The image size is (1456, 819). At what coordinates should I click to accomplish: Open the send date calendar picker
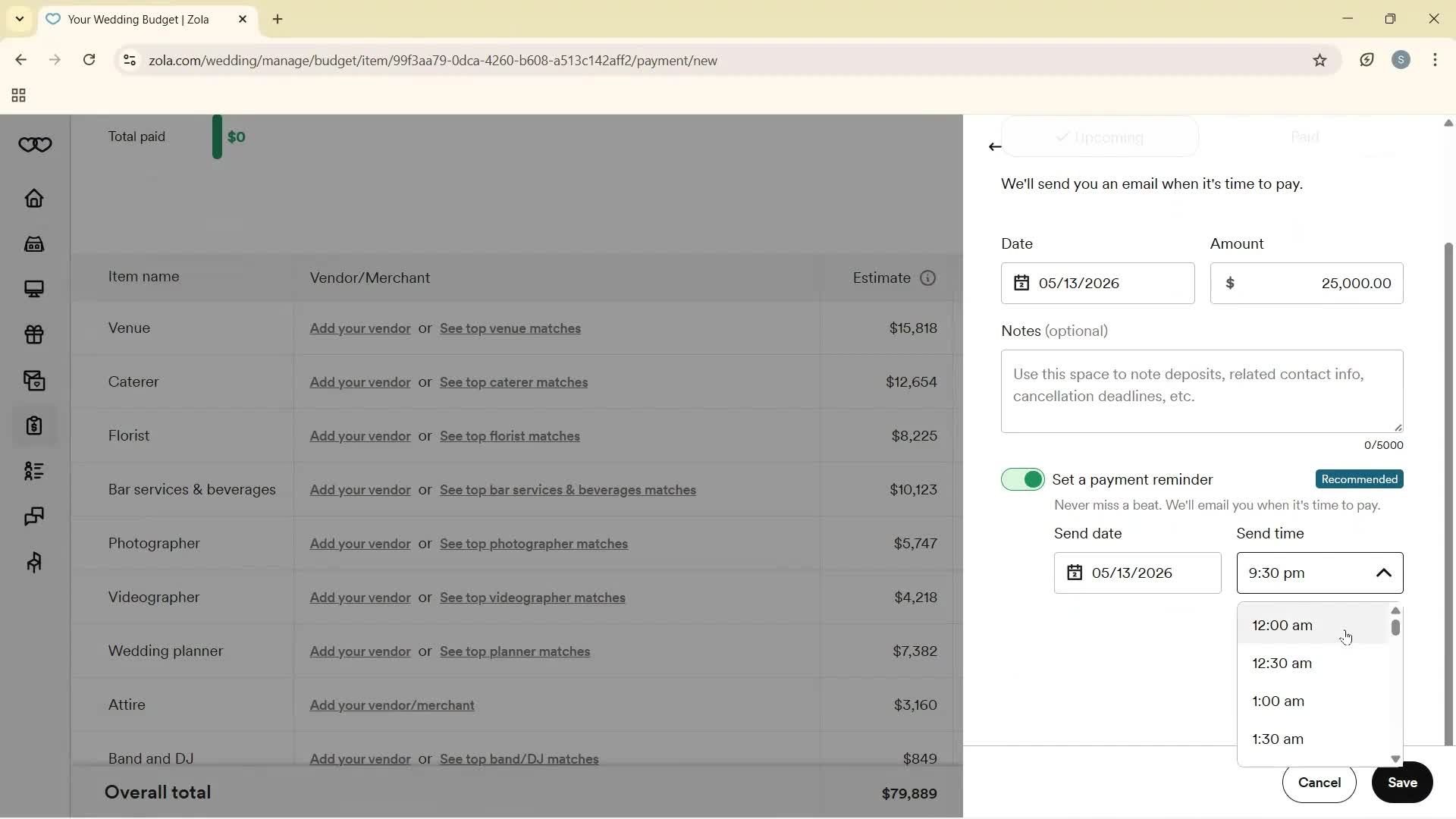tap(1075, 573)
